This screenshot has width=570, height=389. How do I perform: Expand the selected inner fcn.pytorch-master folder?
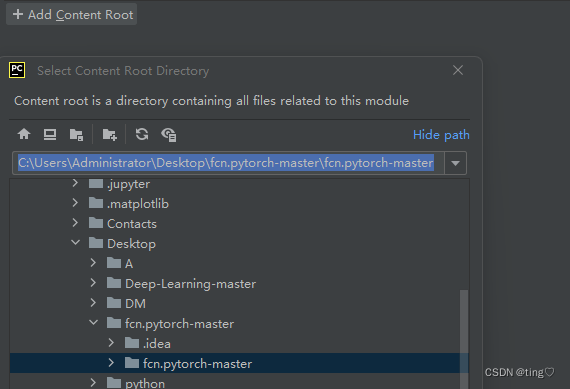pyautogui.click(x=111, y=362)
